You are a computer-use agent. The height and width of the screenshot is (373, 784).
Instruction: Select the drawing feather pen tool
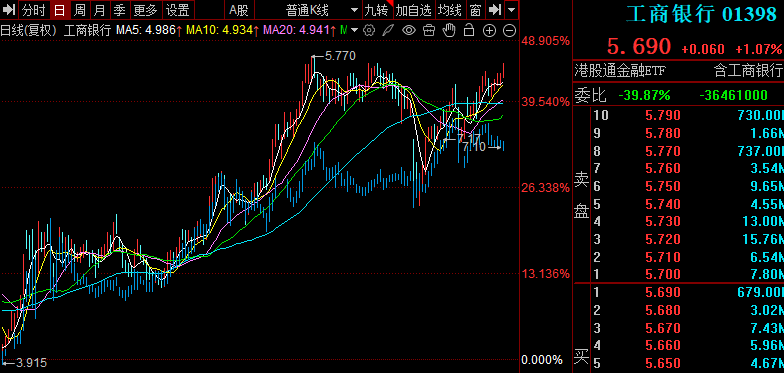click(388, 30)
